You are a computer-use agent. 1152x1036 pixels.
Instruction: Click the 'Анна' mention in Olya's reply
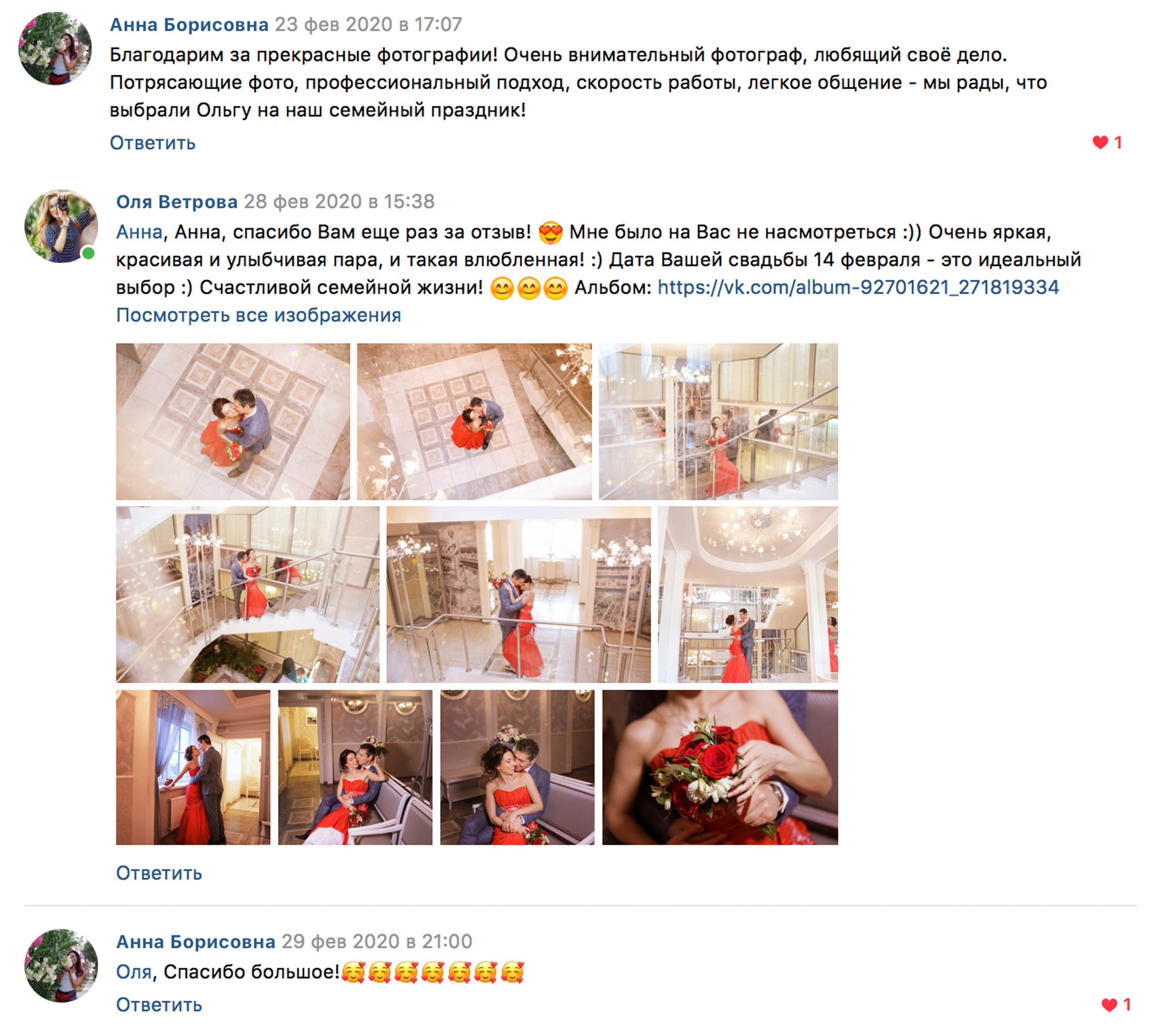click(x=139, y=232)
